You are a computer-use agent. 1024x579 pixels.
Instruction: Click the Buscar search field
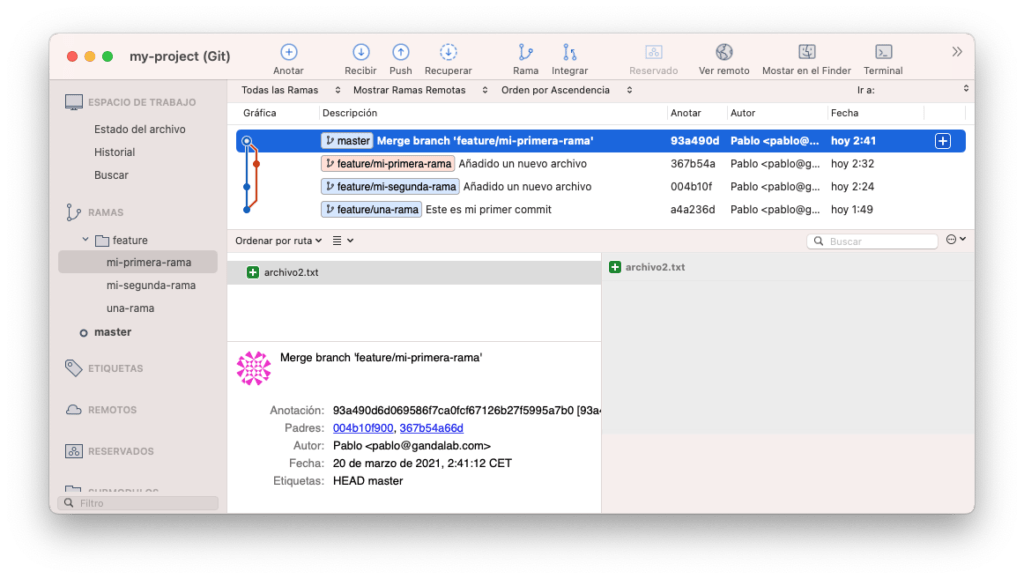pos(872,242)
